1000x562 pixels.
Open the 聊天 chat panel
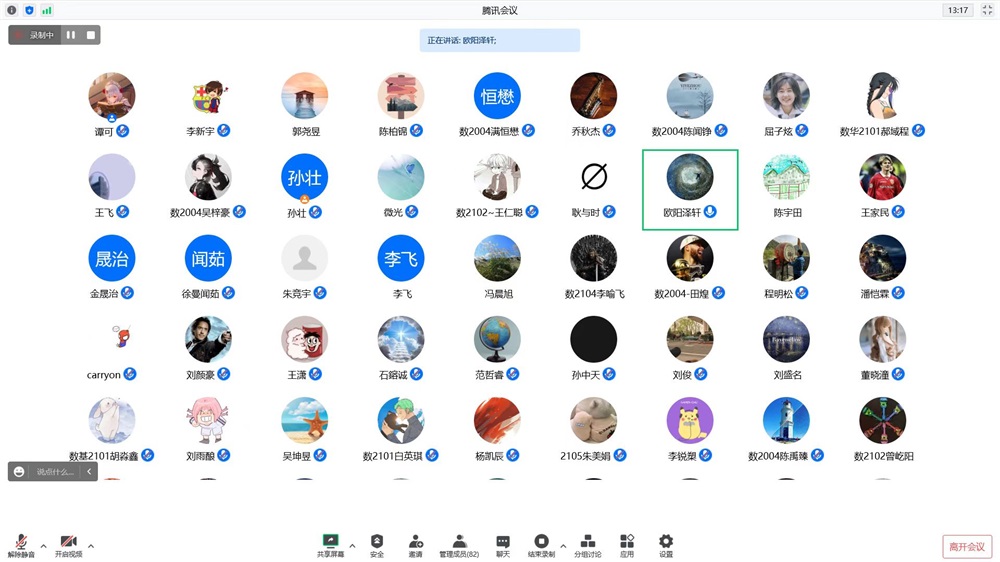coord(503,543)
